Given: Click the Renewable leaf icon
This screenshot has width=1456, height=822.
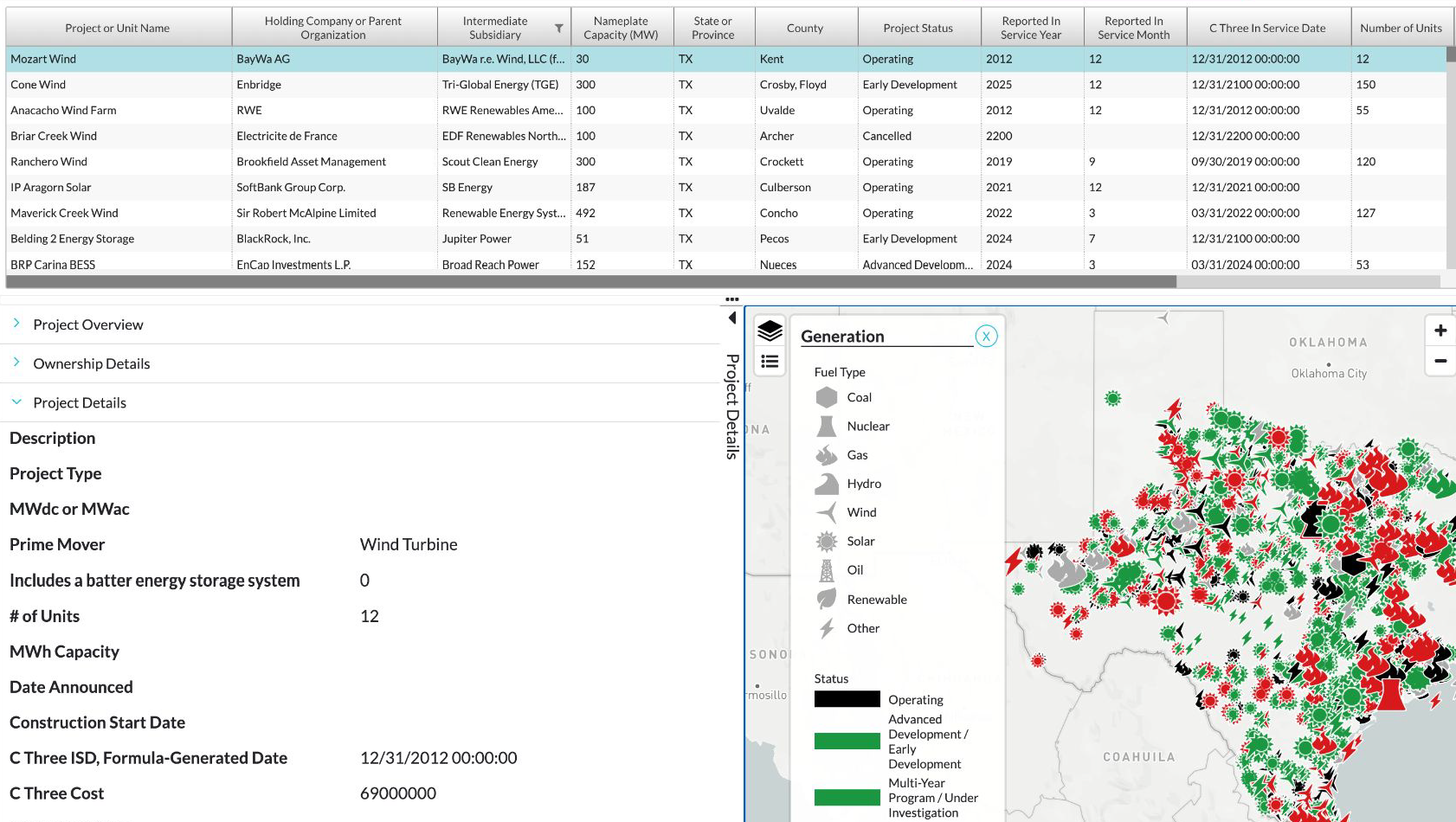Looking at the screenshot, I should coord(827,599).
